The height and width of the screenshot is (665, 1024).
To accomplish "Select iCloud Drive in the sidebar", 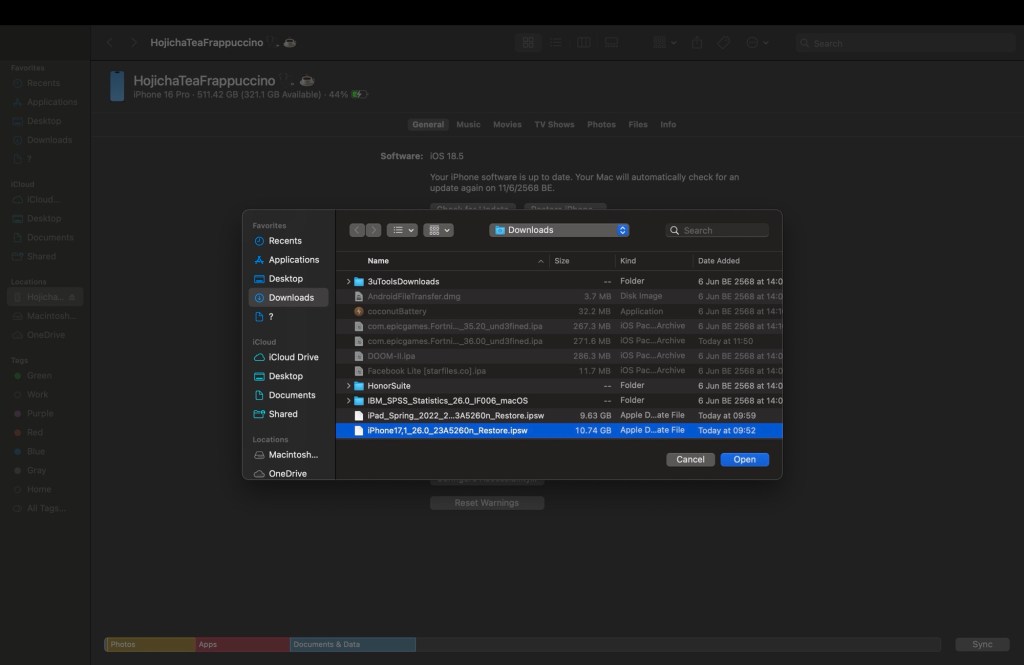I will (x=293, y=357).
